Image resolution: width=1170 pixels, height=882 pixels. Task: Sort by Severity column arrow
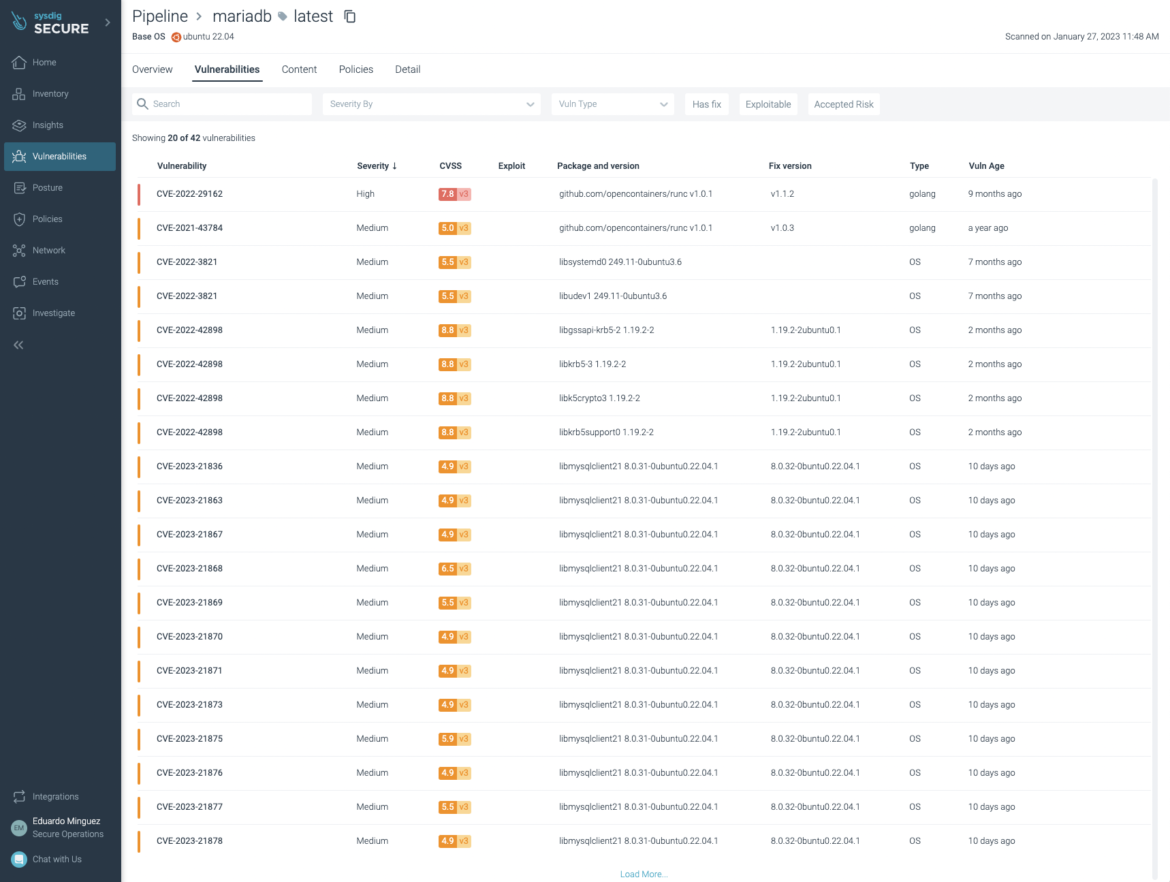(395, 166)
